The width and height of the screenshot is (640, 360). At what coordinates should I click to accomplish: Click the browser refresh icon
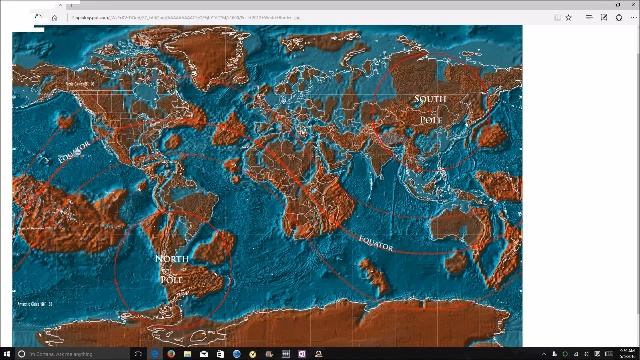click(x=38, y=17)
